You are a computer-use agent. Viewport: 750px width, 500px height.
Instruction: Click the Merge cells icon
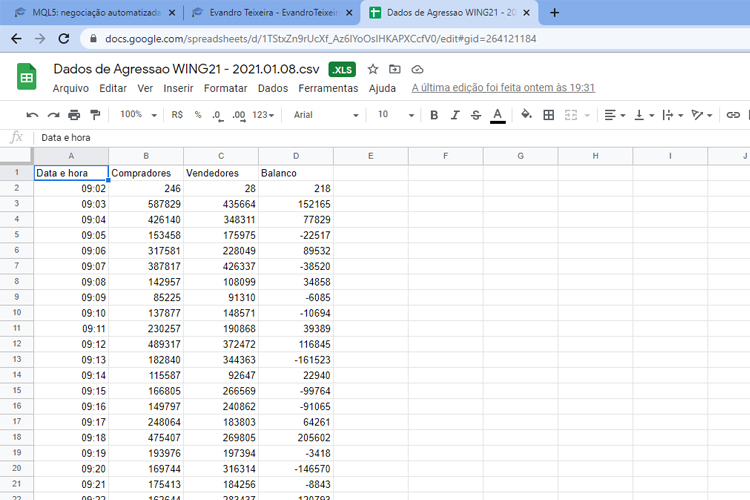point(571,115)
